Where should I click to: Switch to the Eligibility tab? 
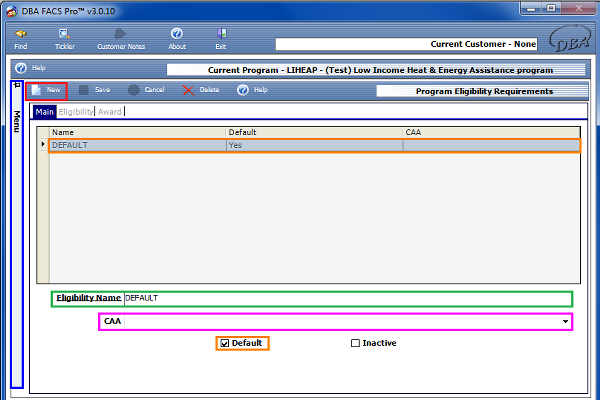[76, 112]
